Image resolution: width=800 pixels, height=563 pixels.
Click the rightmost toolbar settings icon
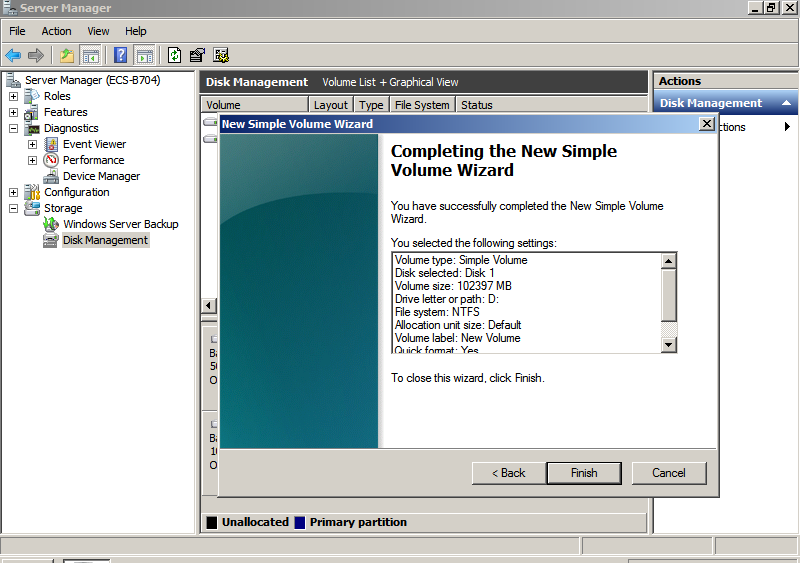click(221, 55)
